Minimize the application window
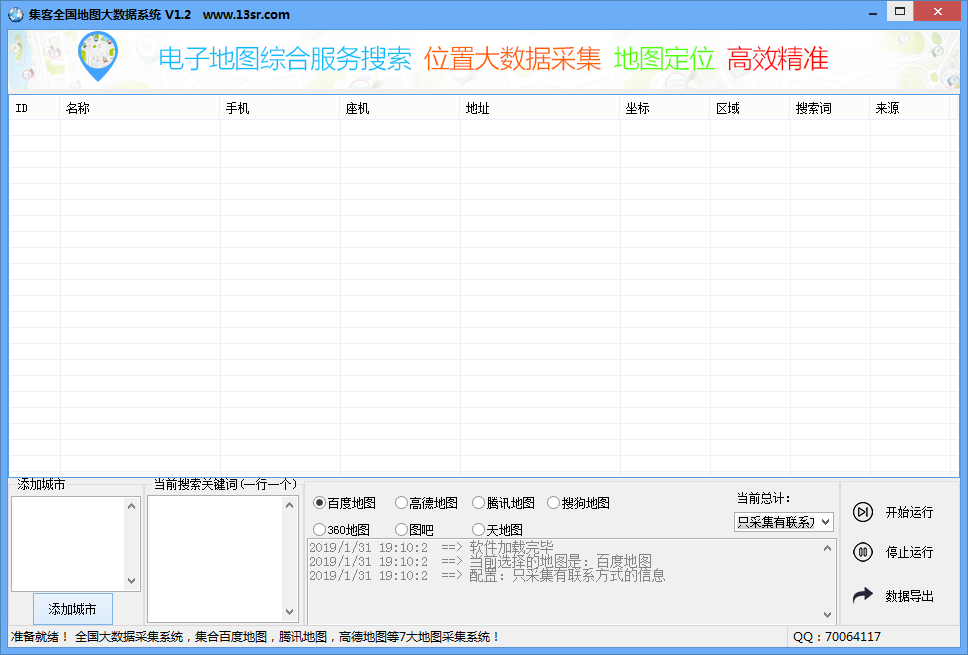This screenshot has width=968, height=655. click(873, 13)
